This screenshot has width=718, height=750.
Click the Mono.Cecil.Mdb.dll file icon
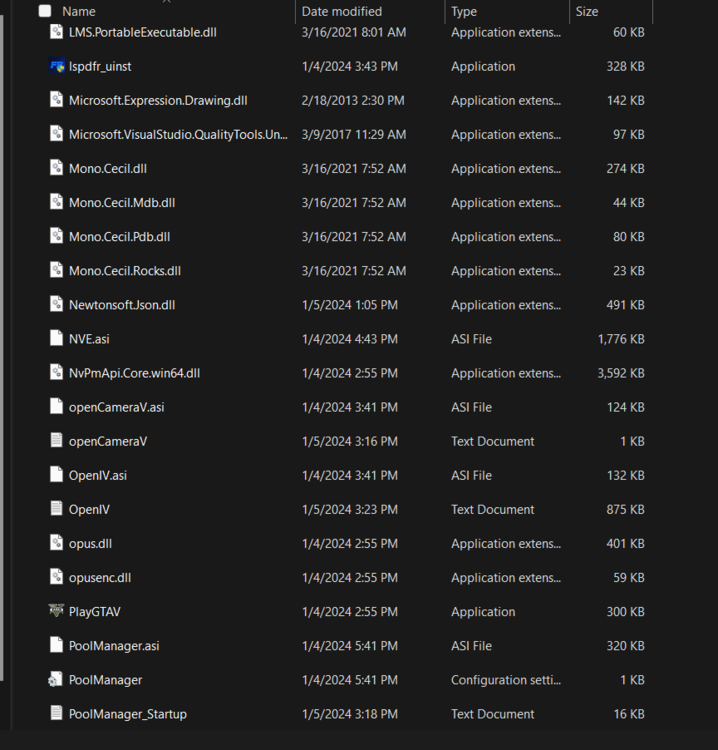click(56, 202)
